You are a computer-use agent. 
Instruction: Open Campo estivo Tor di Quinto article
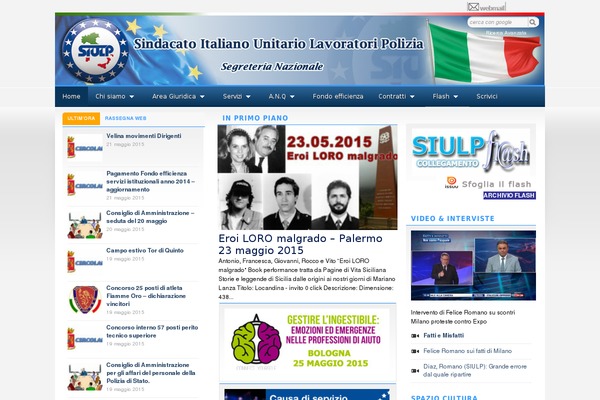pyautogui.click(x=145, y=250)
